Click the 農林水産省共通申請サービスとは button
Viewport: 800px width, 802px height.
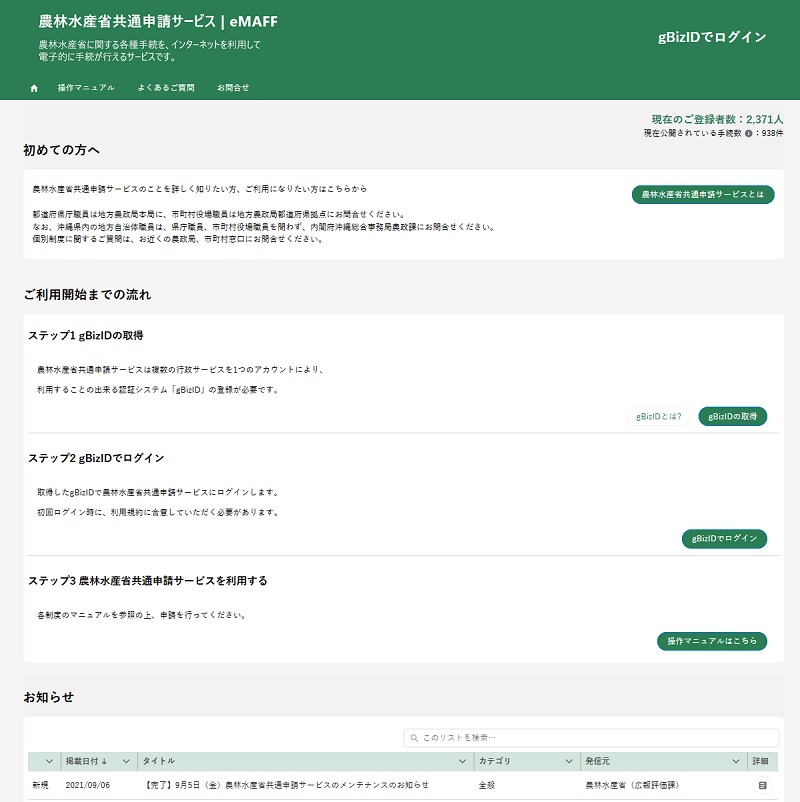(x=700, y=194)
